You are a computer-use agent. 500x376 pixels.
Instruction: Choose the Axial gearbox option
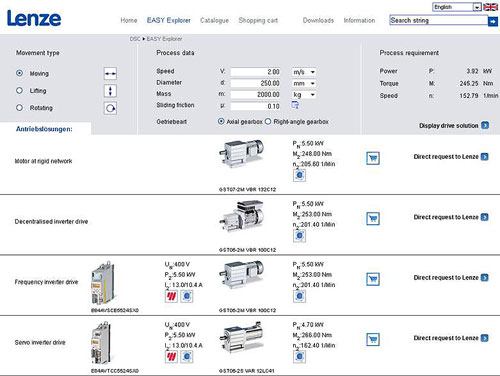(x=221, y=122)
